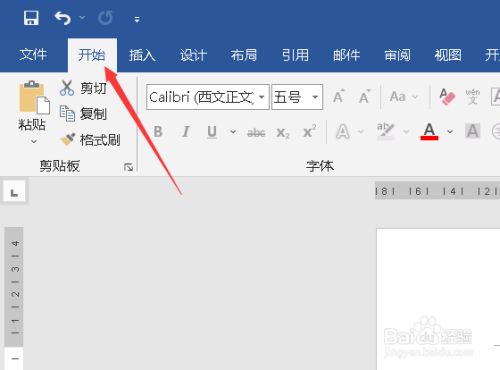Click the 复制 button

(83, 114)
